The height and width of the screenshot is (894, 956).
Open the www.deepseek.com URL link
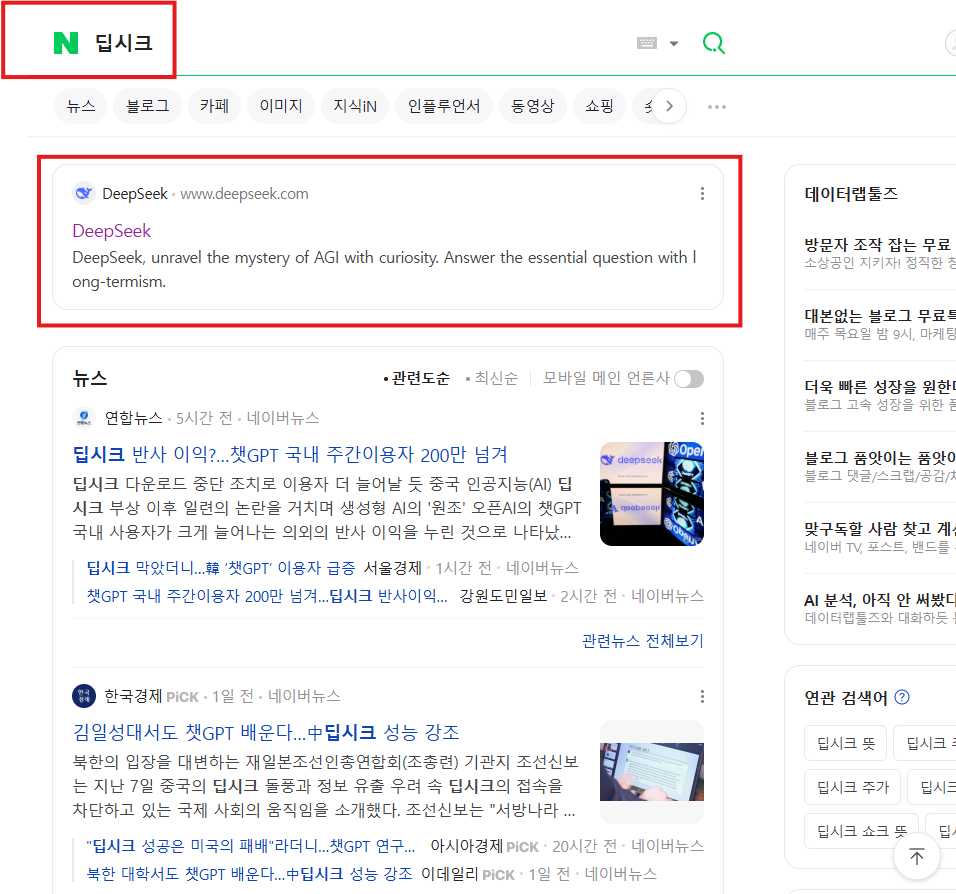coord(244,194)
